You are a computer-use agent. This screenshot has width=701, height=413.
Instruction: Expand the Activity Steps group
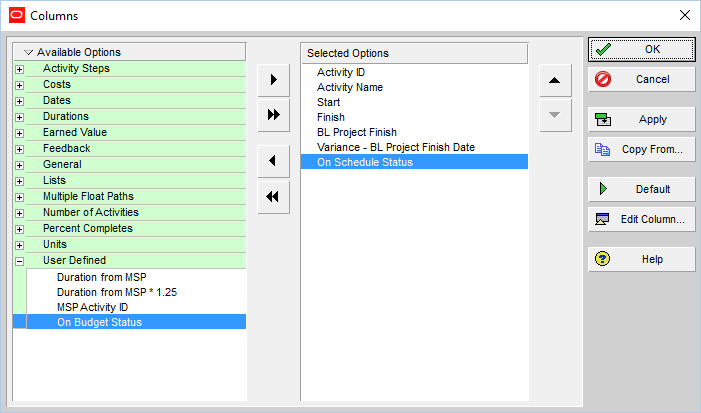click(x=19, y=69)
